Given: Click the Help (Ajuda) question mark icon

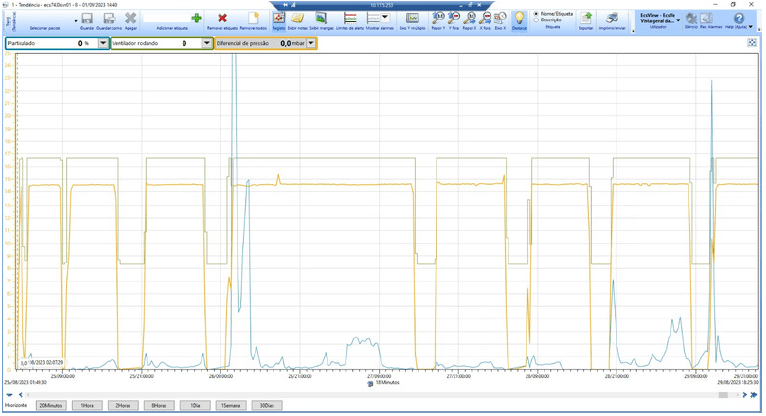Looking at the screenshot, I should click(x=739, y=18).
